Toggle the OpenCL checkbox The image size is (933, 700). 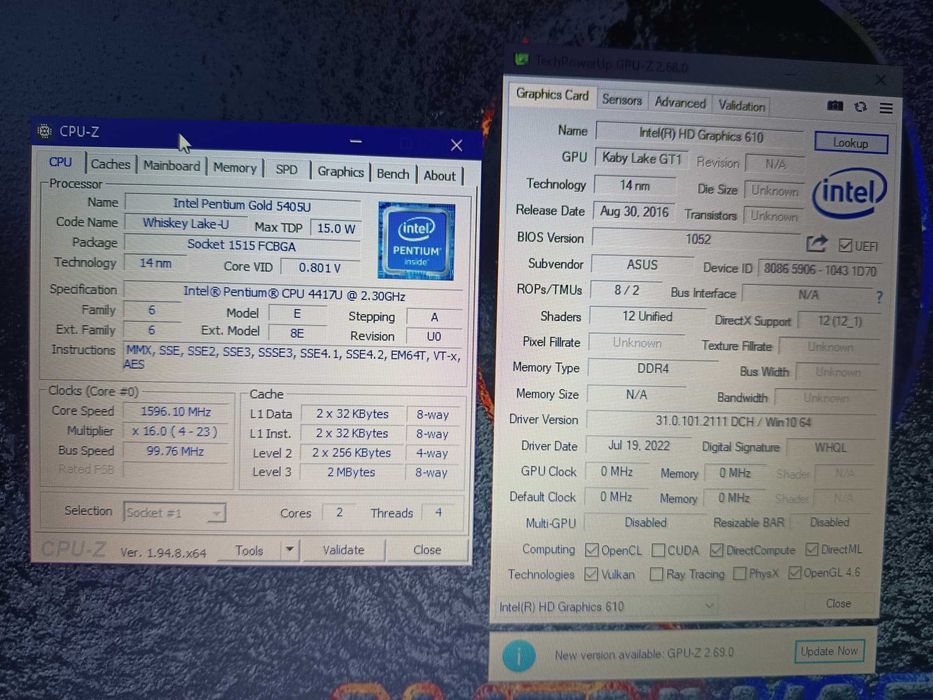coord(591,550)
